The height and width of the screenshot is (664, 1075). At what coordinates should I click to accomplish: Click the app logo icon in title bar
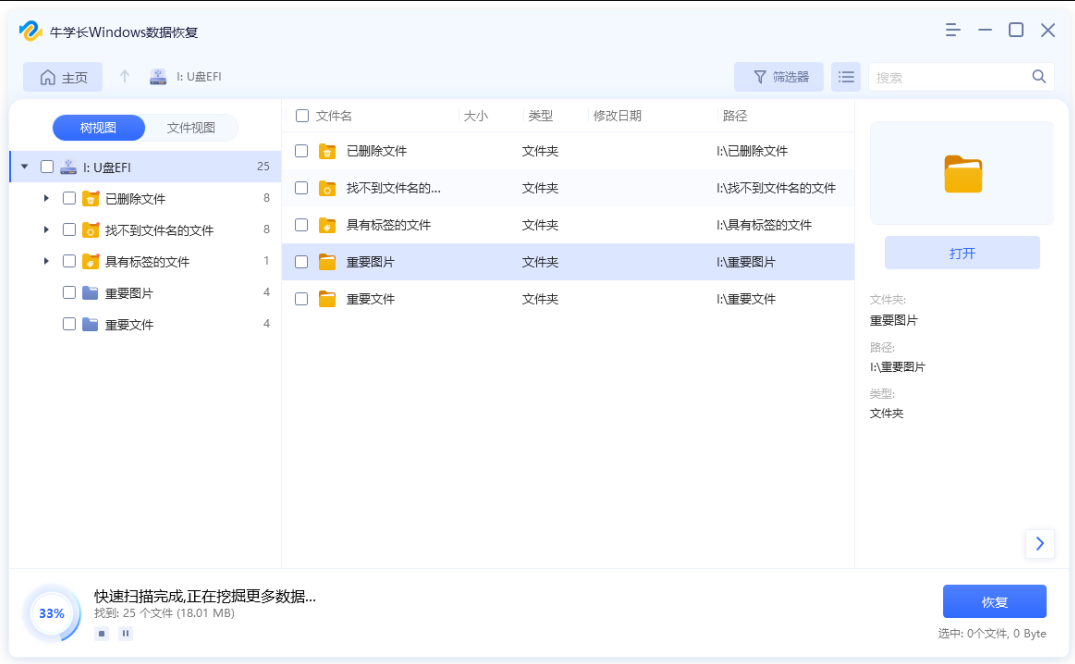click(31, 31)
